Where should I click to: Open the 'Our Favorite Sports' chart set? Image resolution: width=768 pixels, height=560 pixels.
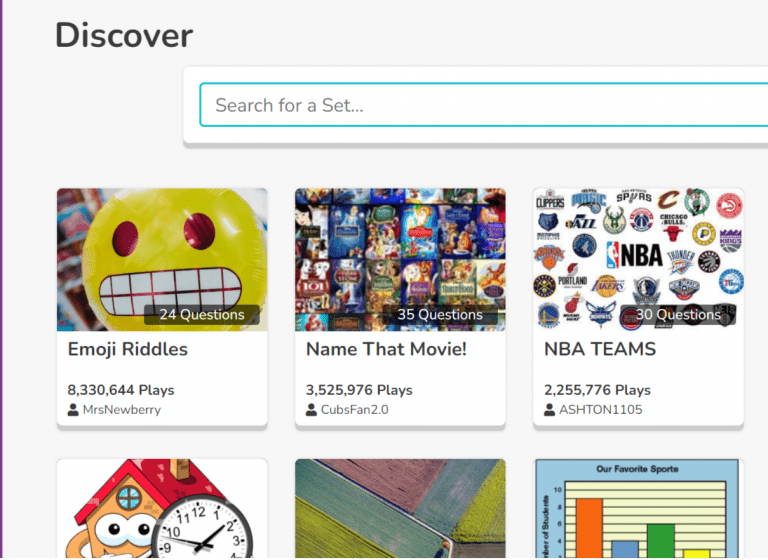point(638,510)
